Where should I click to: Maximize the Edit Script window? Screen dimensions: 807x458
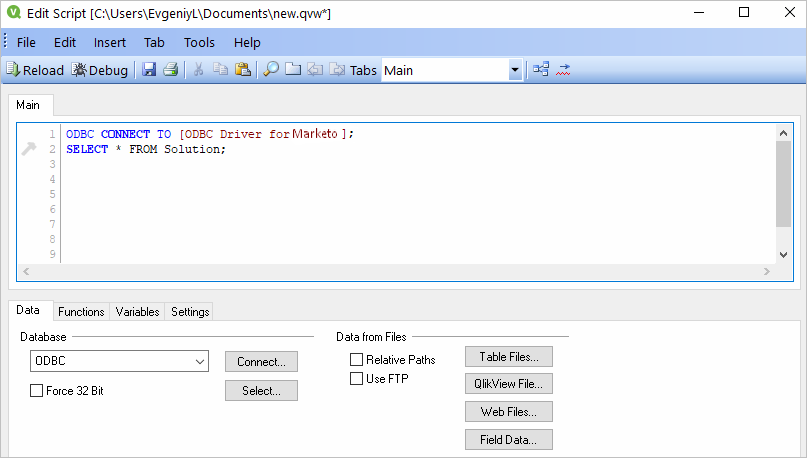[x=744, y=12]
